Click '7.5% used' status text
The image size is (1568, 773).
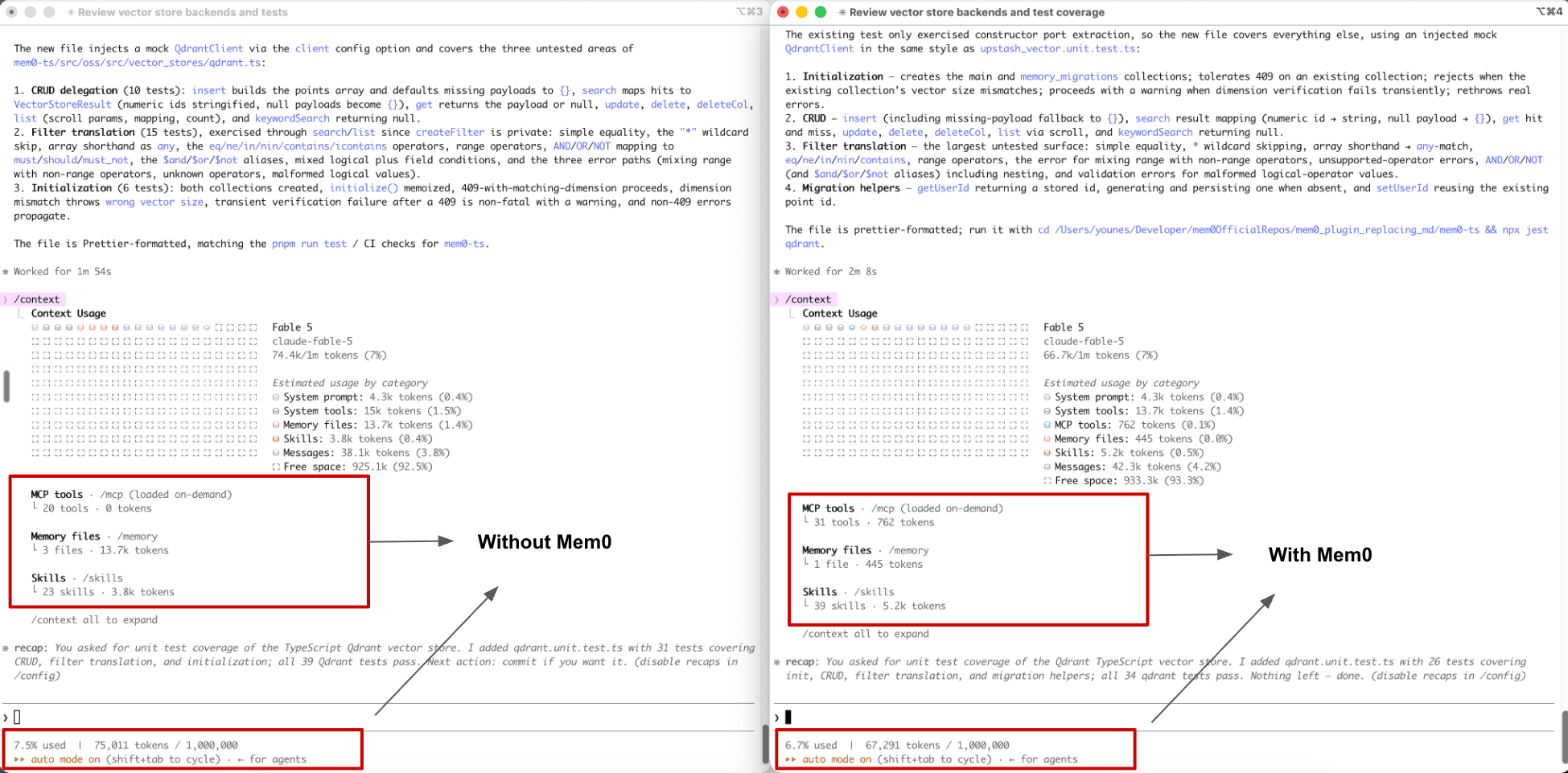click(39, 746)
